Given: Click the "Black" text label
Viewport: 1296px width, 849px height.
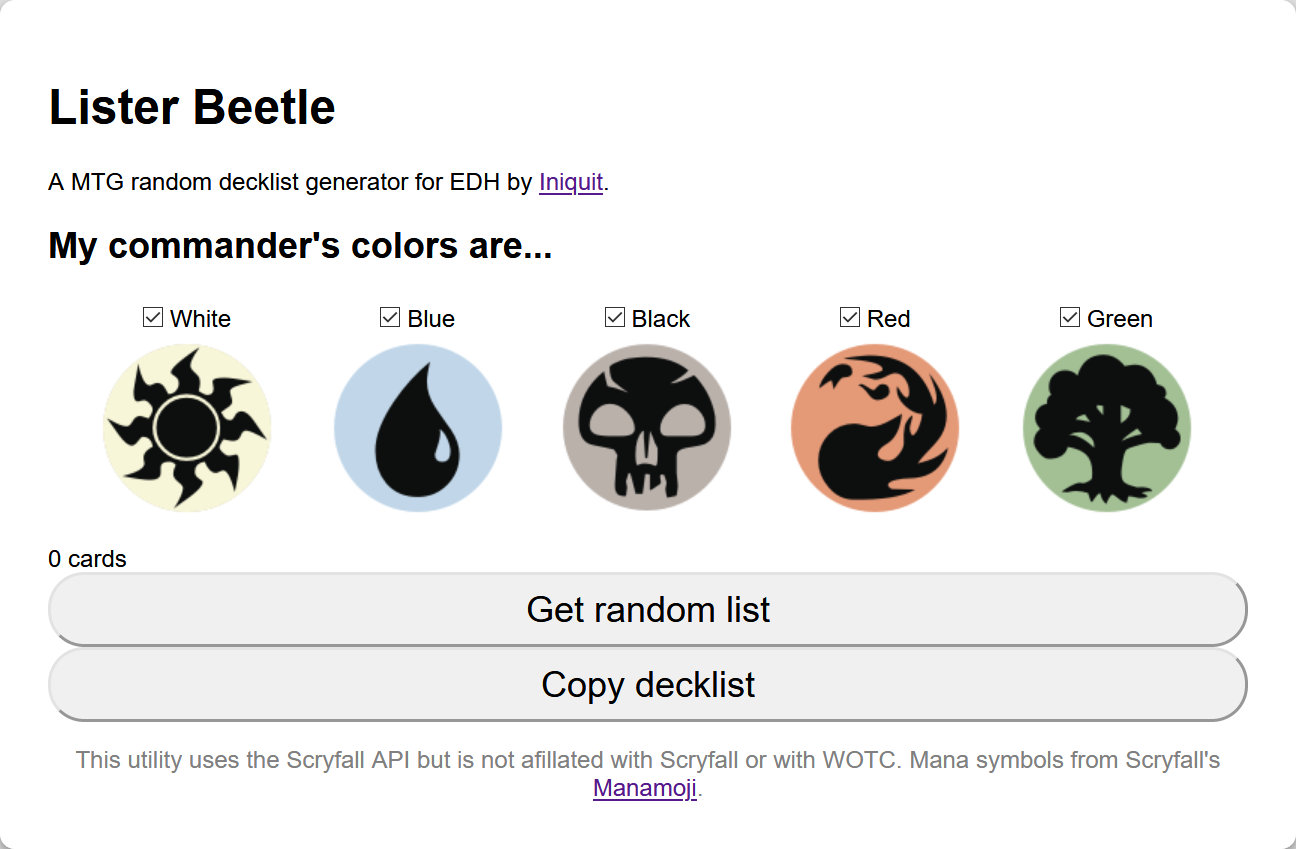Looking at the screenshot, I should (x=661, y=319).
